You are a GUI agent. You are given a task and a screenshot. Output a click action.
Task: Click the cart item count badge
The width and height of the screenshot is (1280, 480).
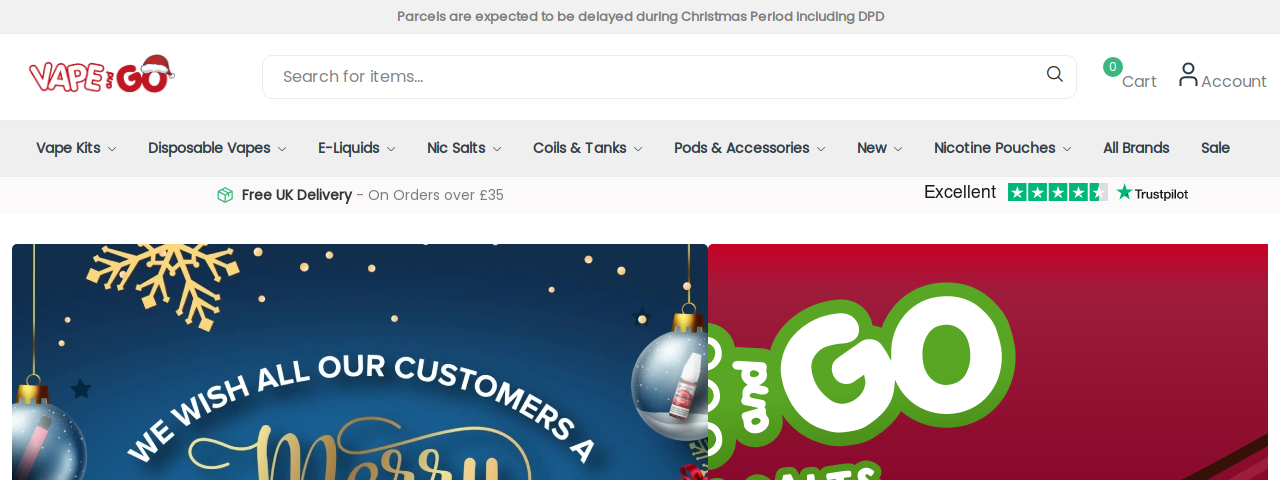(x=1113, y=67)
